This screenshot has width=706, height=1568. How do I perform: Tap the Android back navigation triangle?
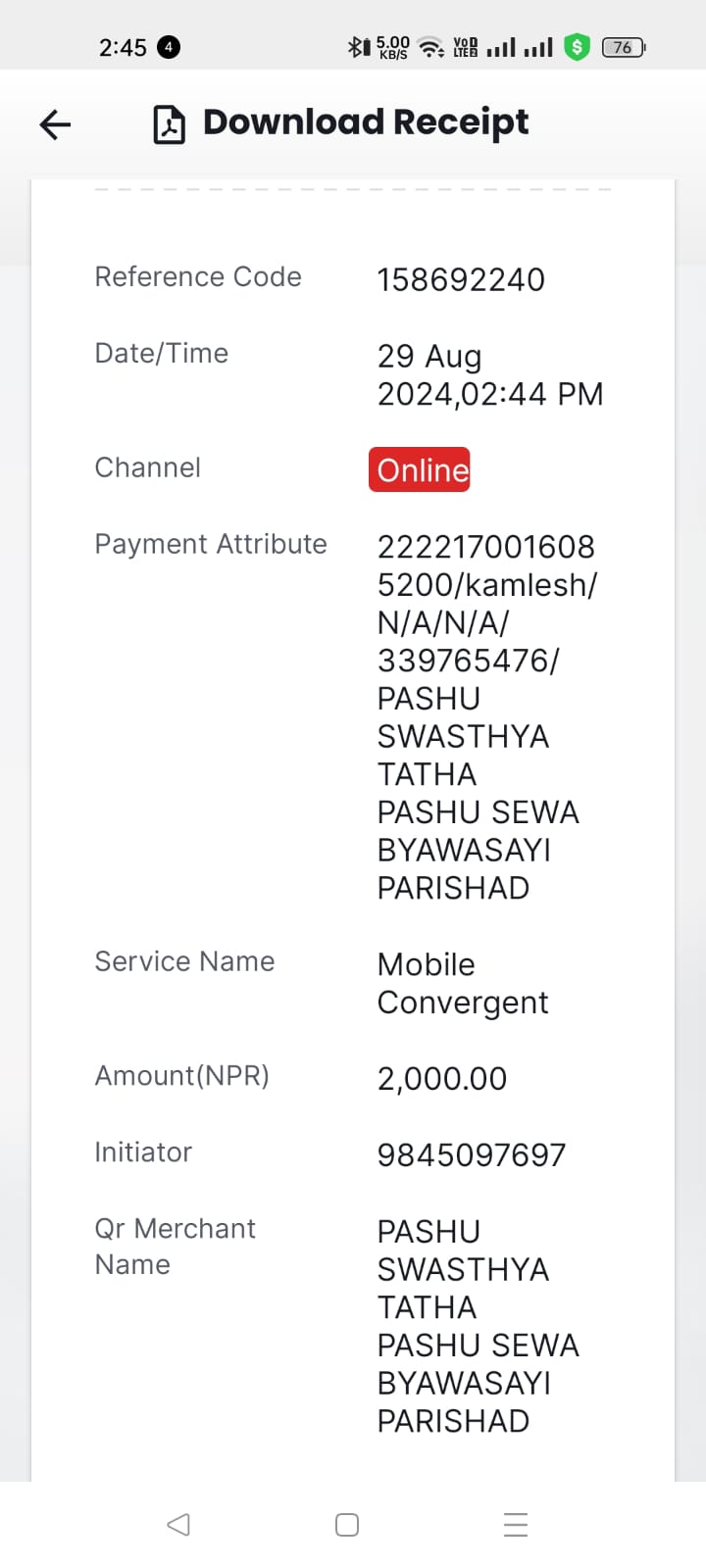point(178,1524)
